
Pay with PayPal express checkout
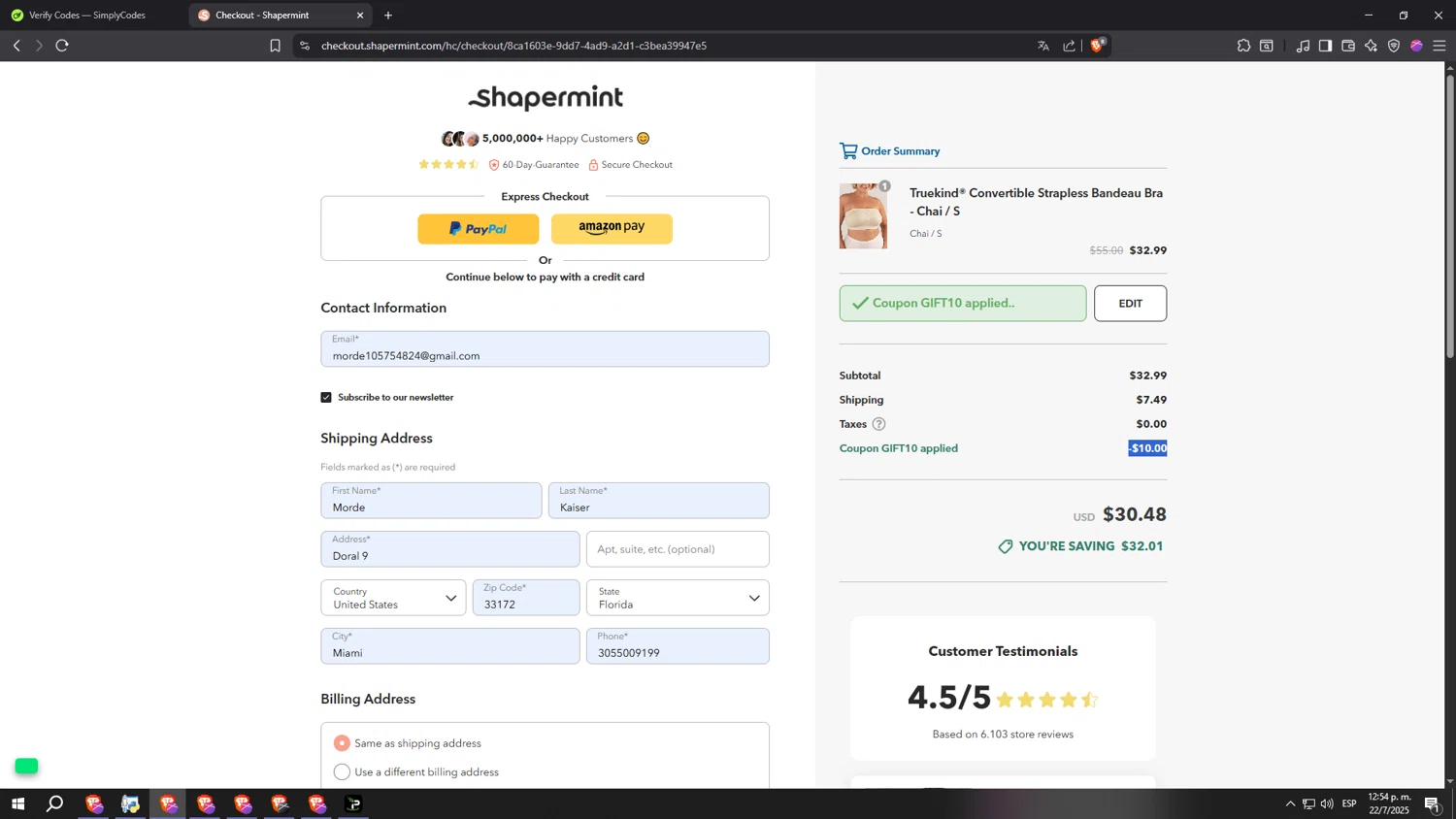click(x=479, y=229)
